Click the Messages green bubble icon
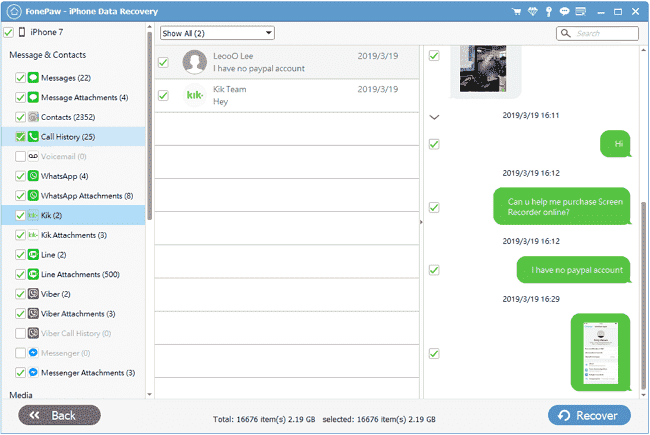650x435 pixels. point(33,78)
